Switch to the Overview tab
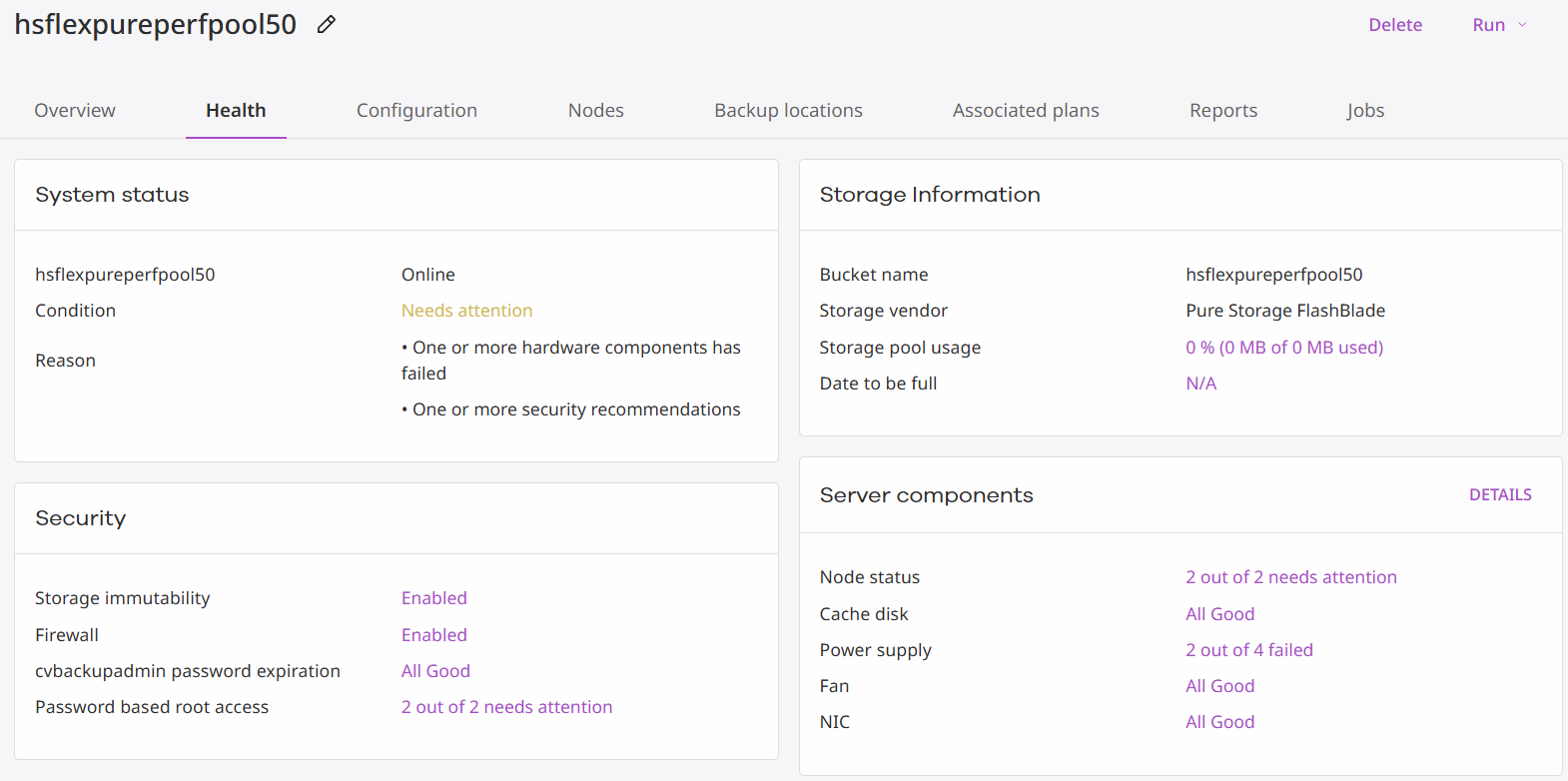Viewport: 1568px width, 781px height. pyautogui.click(x=75, y=111)
